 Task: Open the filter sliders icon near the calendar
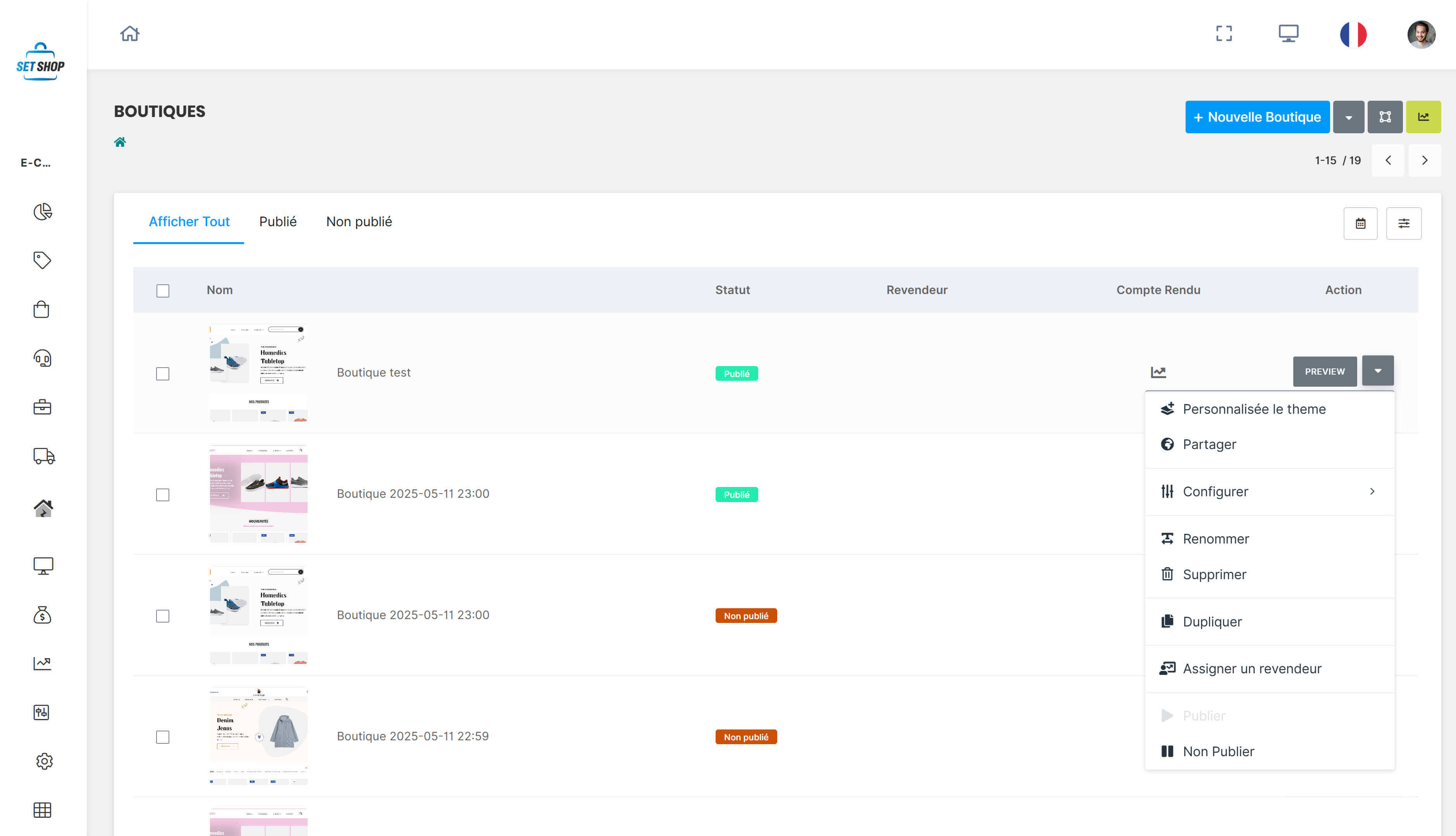(1404, 224)
